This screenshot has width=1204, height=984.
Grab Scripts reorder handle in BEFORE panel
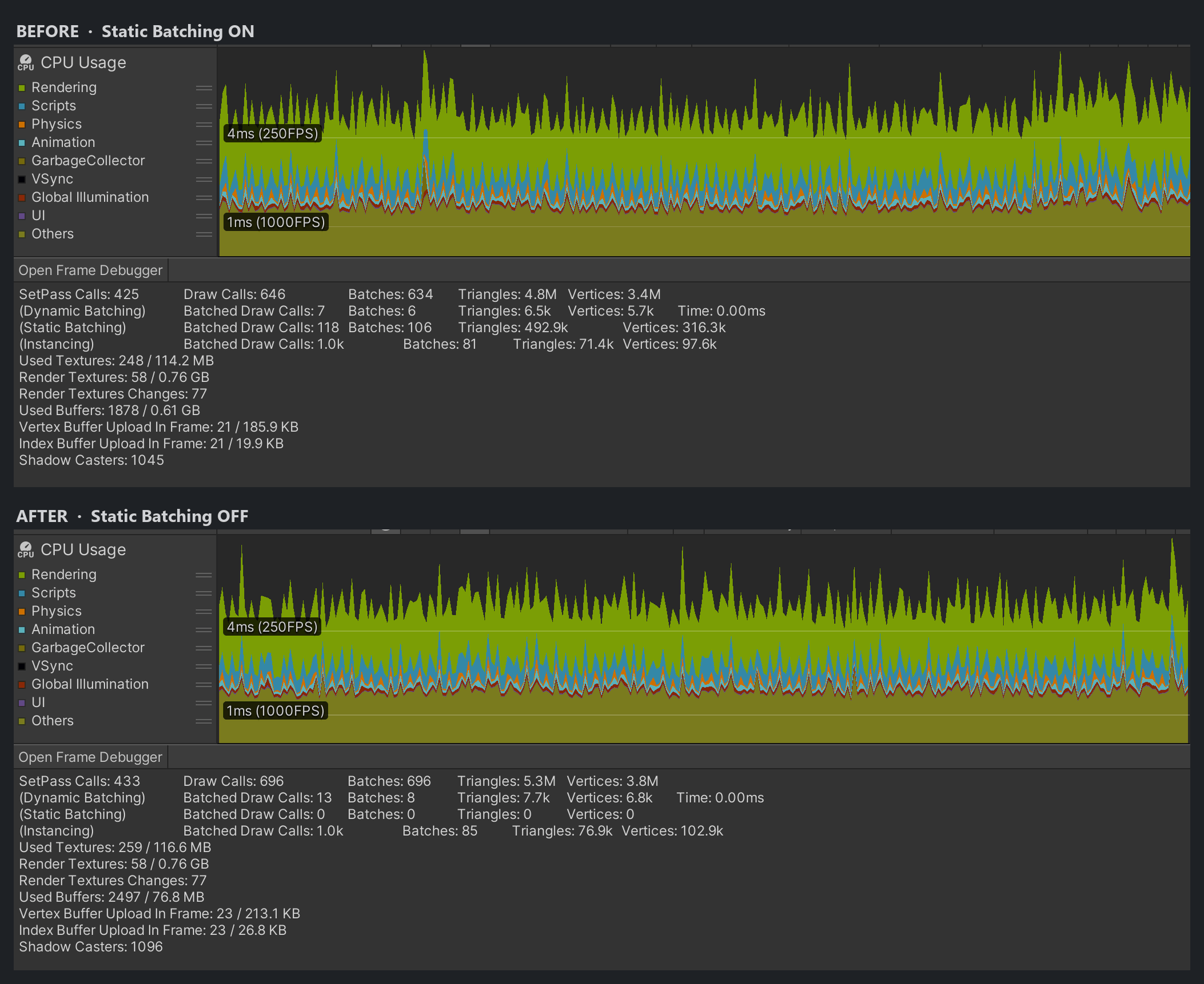(x=204, y=106)
